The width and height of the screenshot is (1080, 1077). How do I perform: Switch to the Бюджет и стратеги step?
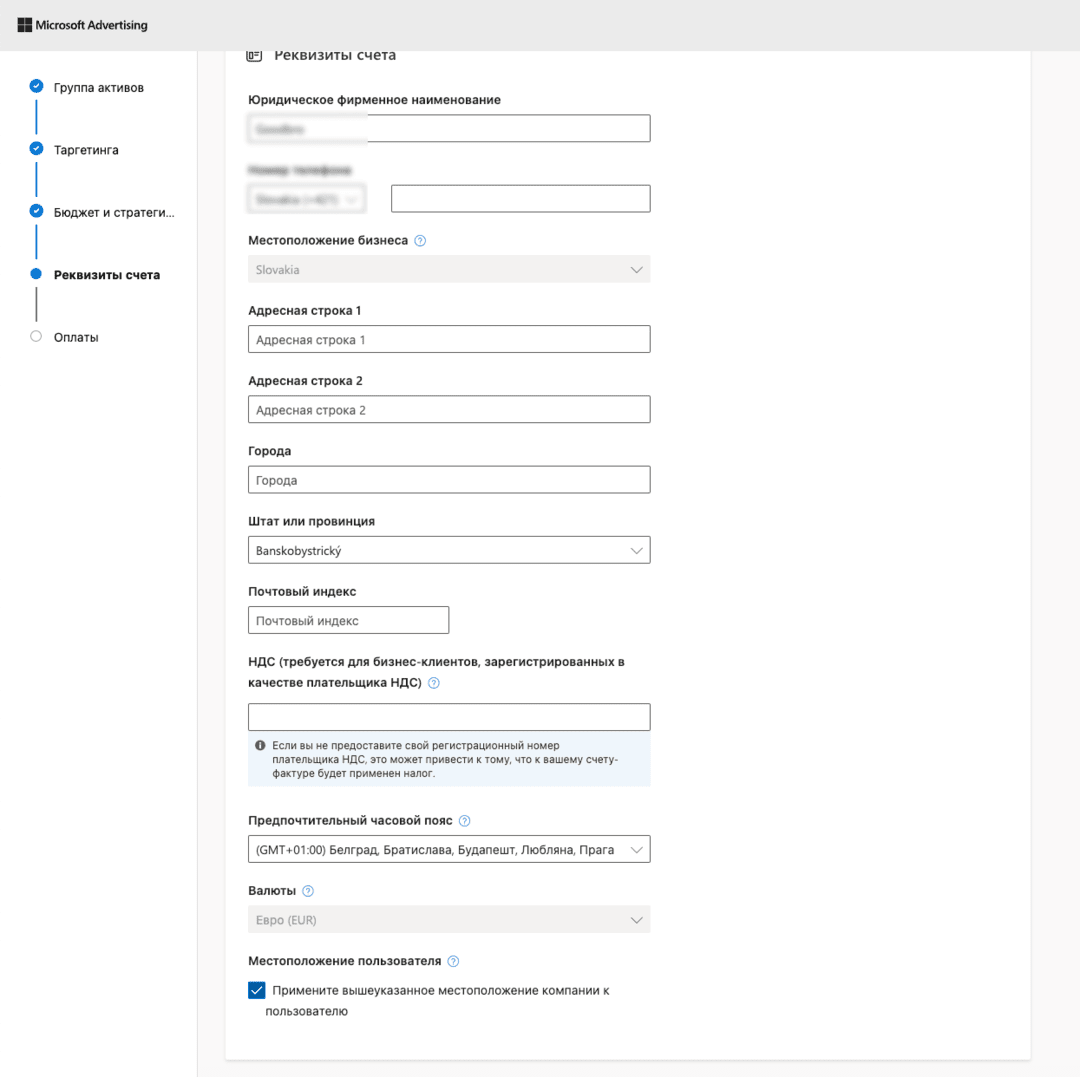(x=113, y=212)
